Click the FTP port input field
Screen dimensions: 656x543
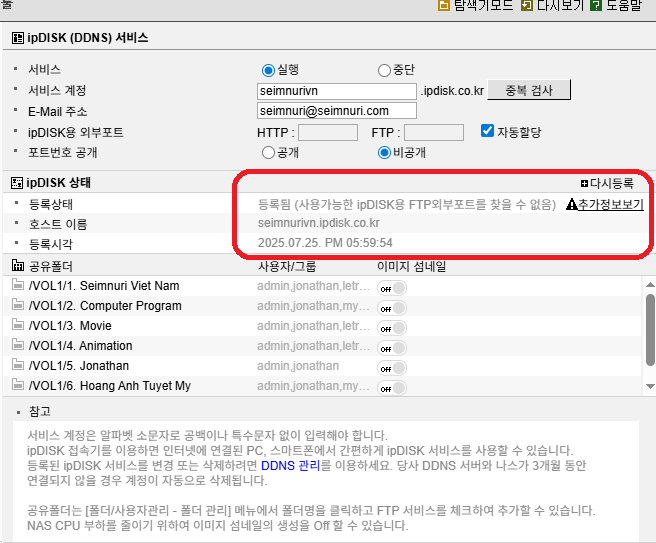(434, 133)
